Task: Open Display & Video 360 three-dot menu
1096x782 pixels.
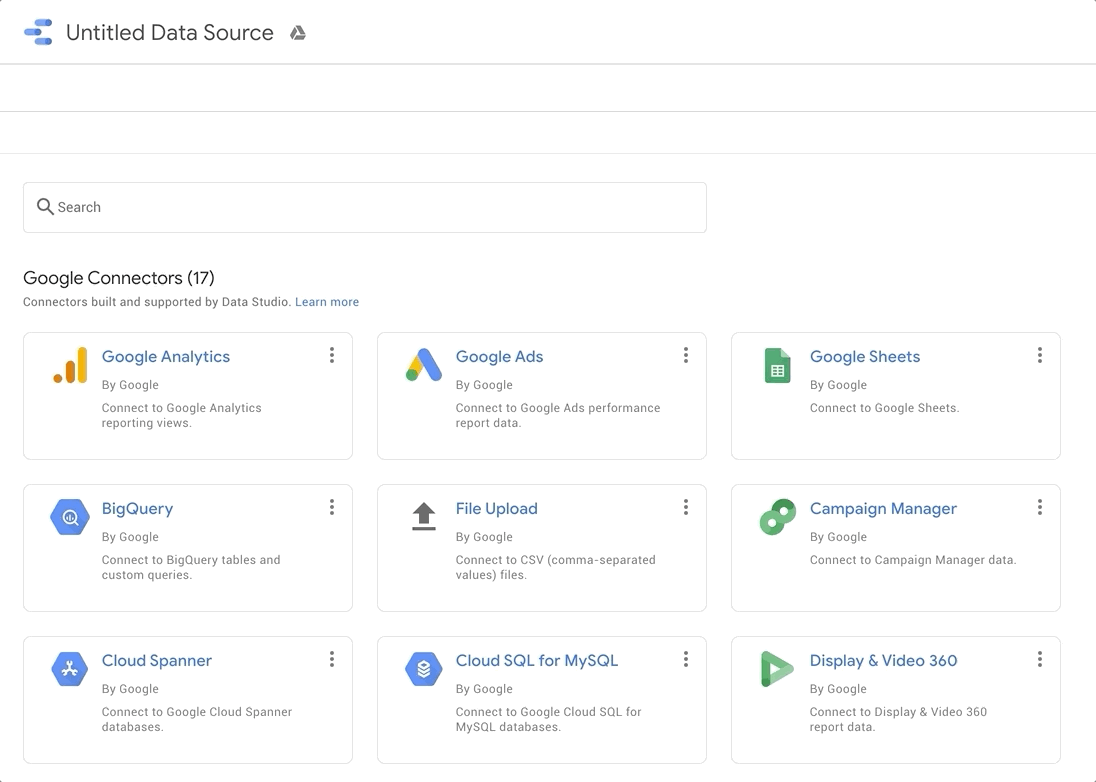Action: click(x=1040, y=659)
